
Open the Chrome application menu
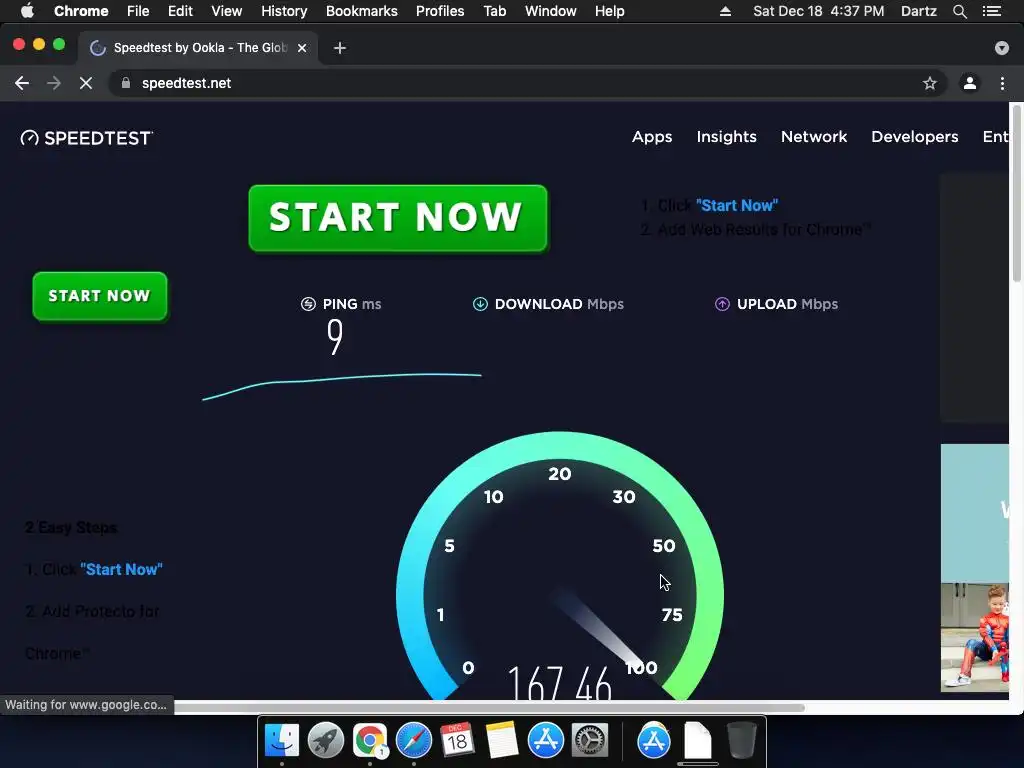[81, 11]
